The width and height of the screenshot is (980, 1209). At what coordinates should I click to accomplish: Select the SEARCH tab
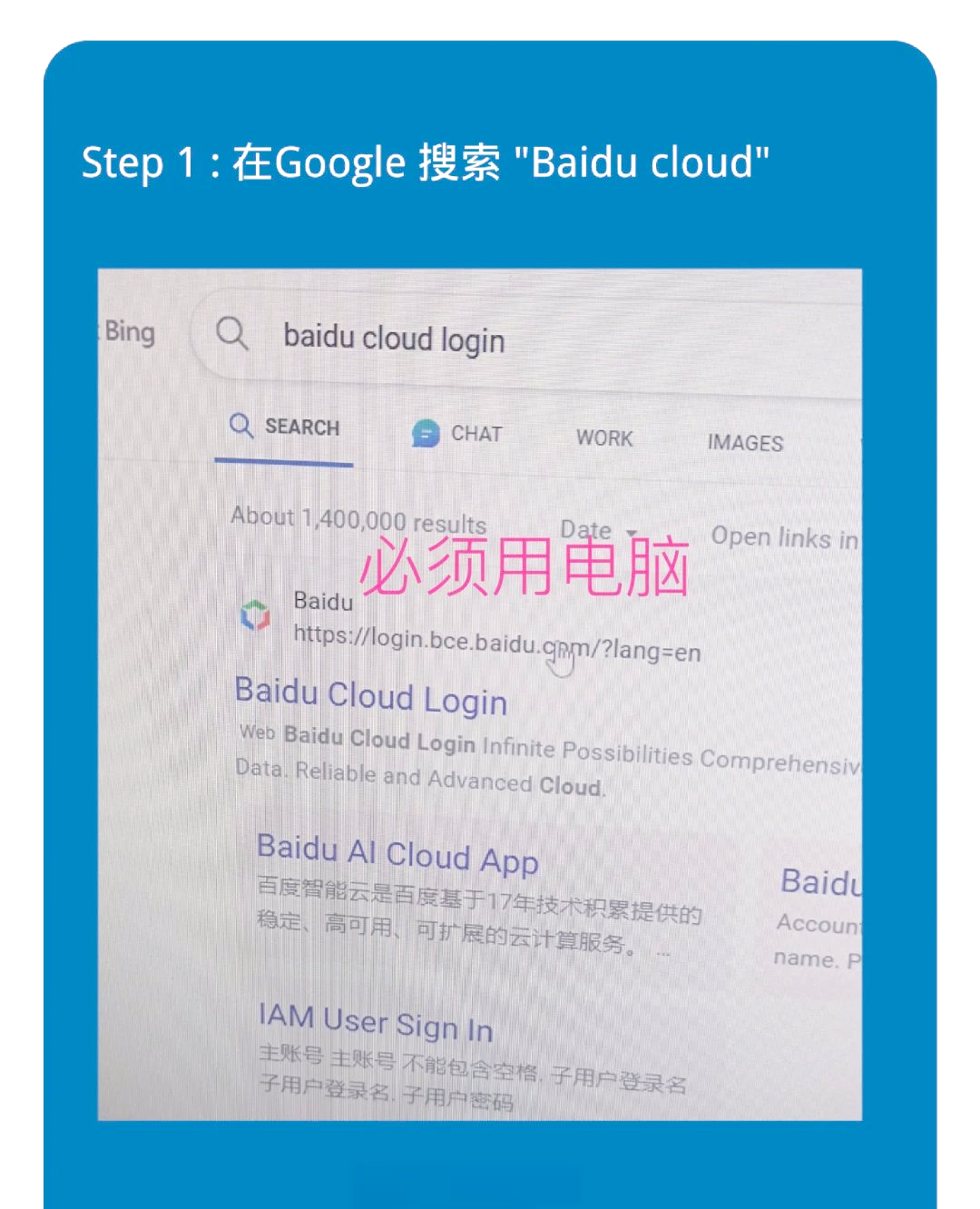pyautogui.click(x=286, y=427)
